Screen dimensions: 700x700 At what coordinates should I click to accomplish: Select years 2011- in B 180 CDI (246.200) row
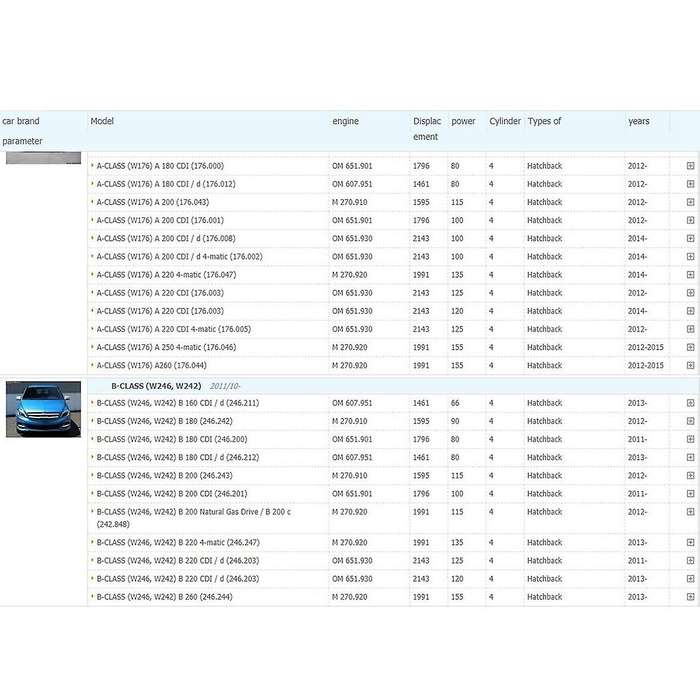coord(637,439)
